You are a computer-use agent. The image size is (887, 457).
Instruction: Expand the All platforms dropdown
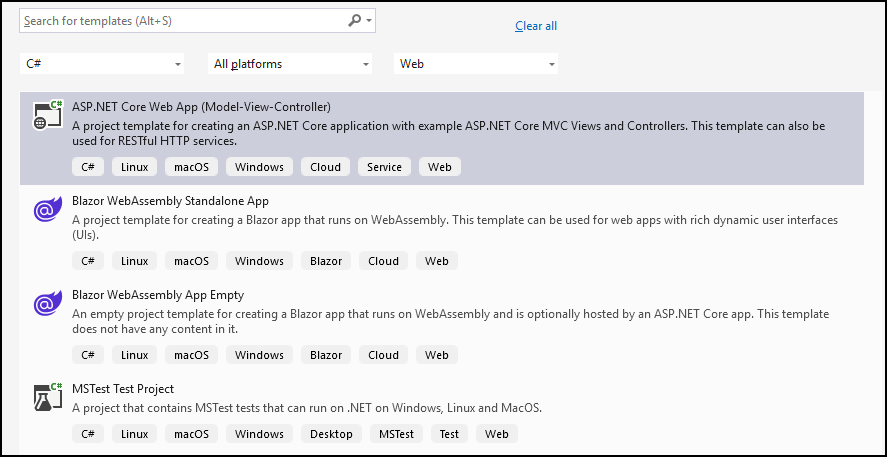click(290, 64)
